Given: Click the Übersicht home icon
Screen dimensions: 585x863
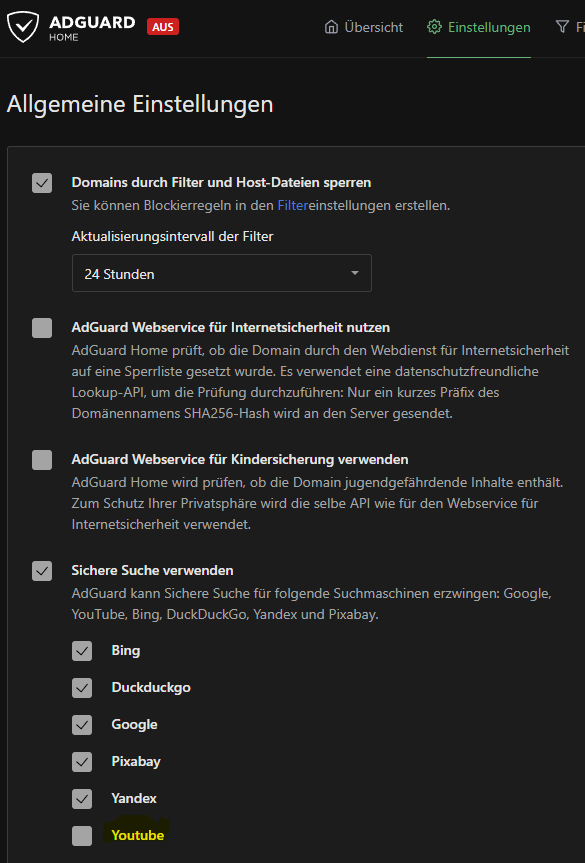Looking at the screenshot, I should coord(331,27).
